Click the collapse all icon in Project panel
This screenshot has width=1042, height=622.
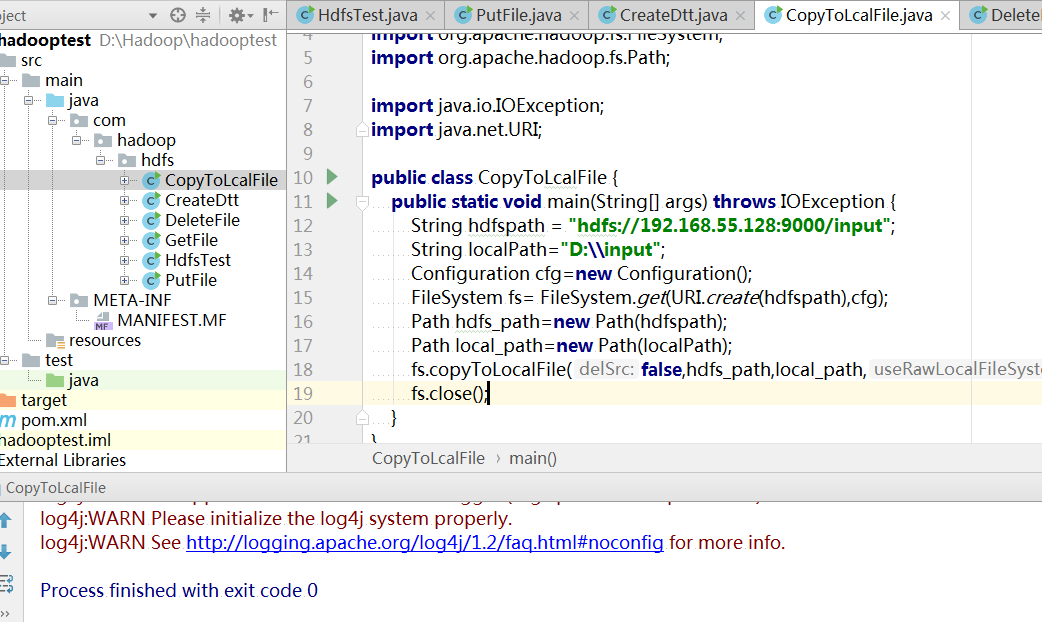[203, 15]
